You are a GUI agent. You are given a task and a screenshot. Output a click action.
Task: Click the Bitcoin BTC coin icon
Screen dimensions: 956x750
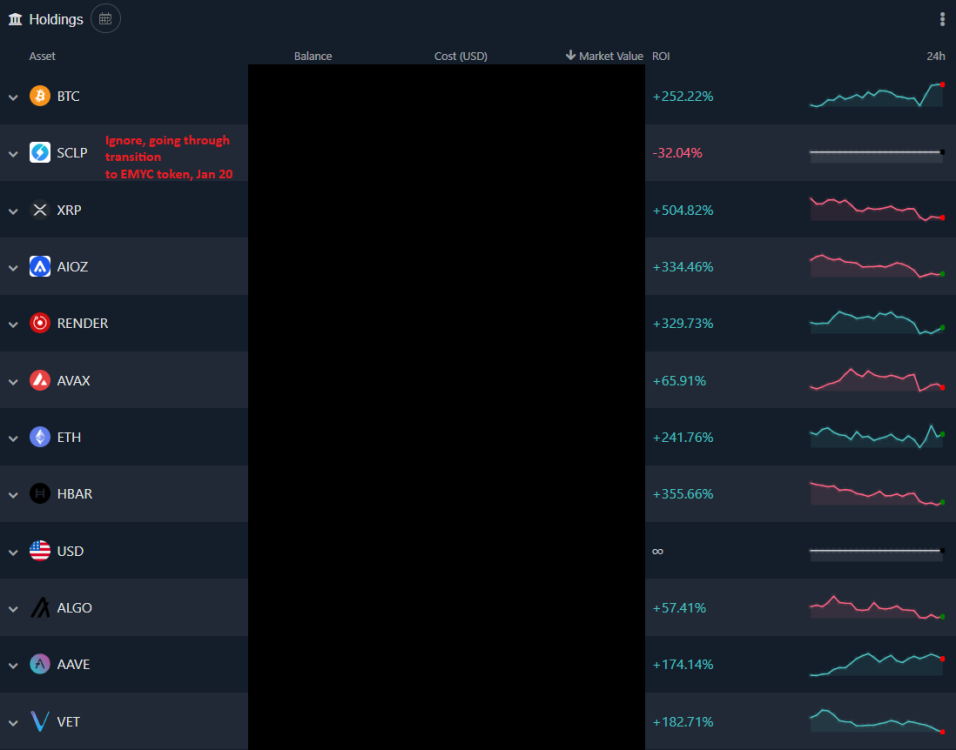pos(40,96)
